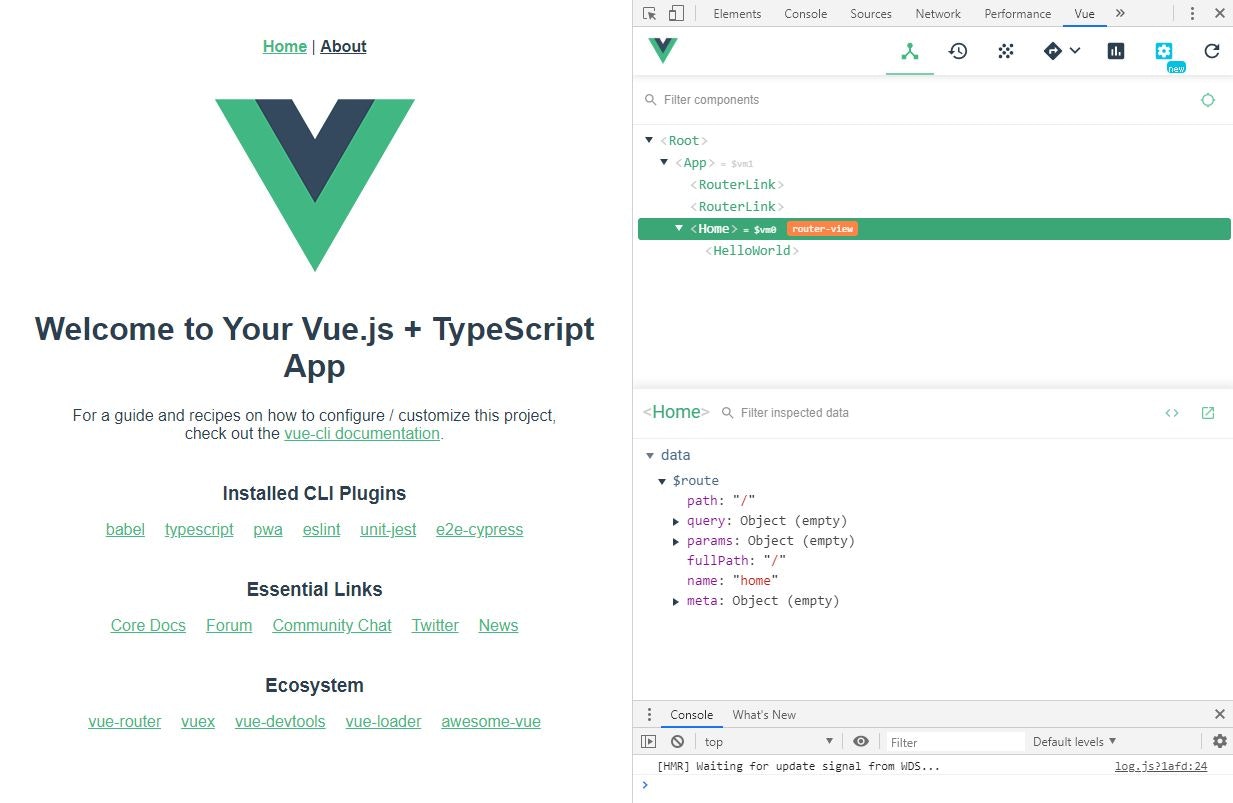Viewport: 1233px width, 803px height.
Task: Focus the console Filter input
Action: tap(956, 742)
